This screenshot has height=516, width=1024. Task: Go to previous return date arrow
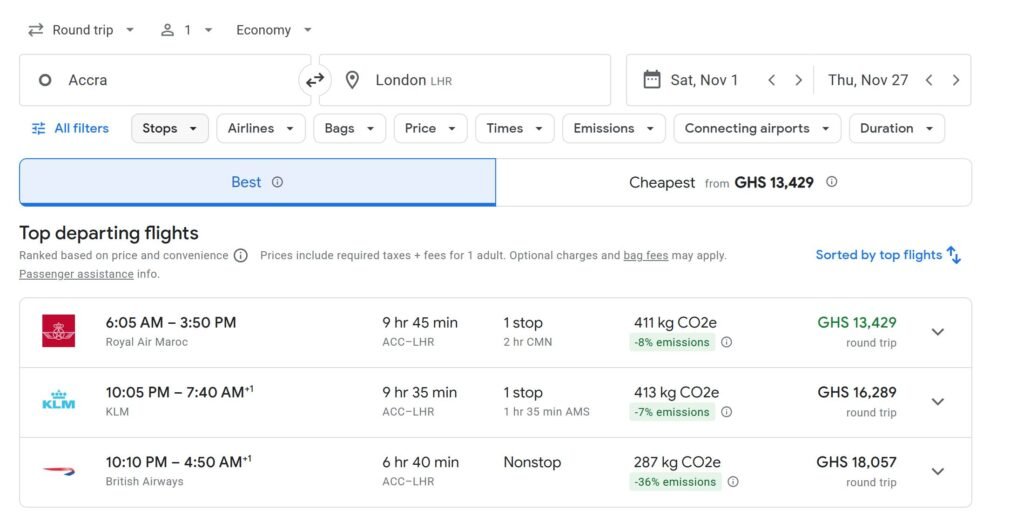tap(929, 80)
